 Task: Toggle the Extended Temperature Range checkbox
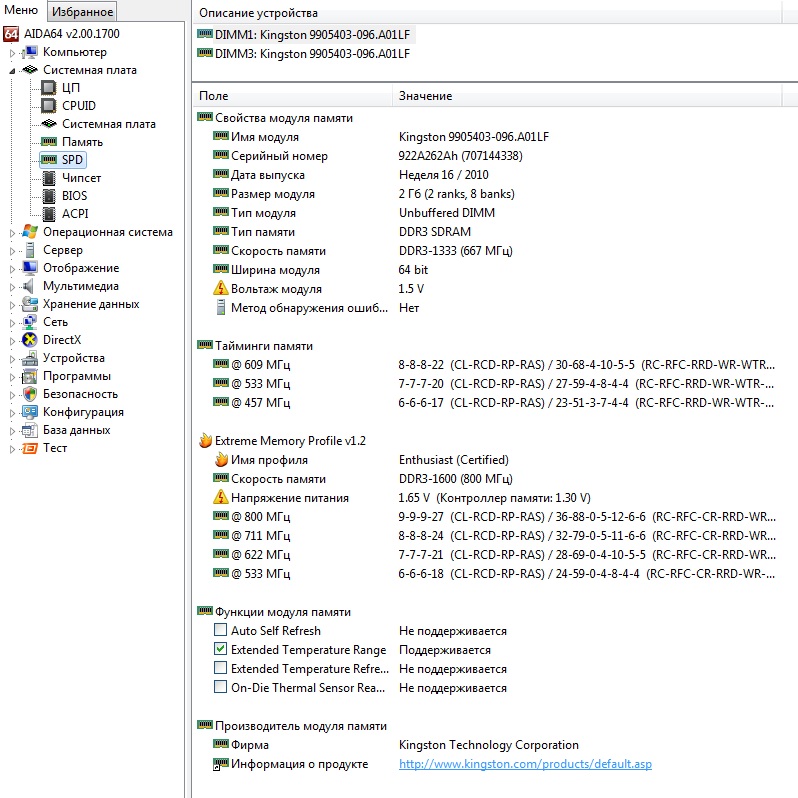[220, 649]
